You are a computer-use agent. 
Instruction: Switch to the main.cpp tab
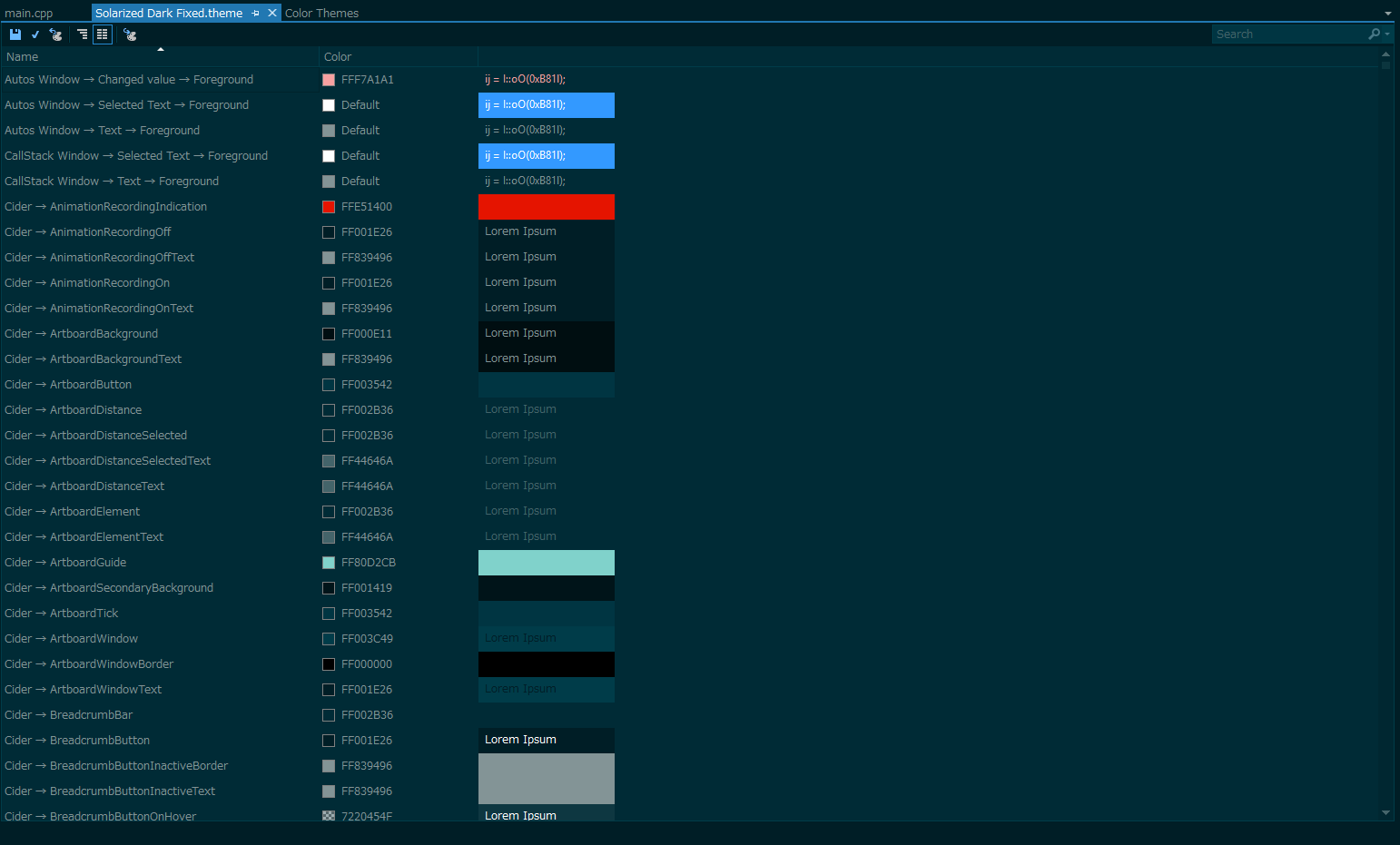[x=29, y=13]
